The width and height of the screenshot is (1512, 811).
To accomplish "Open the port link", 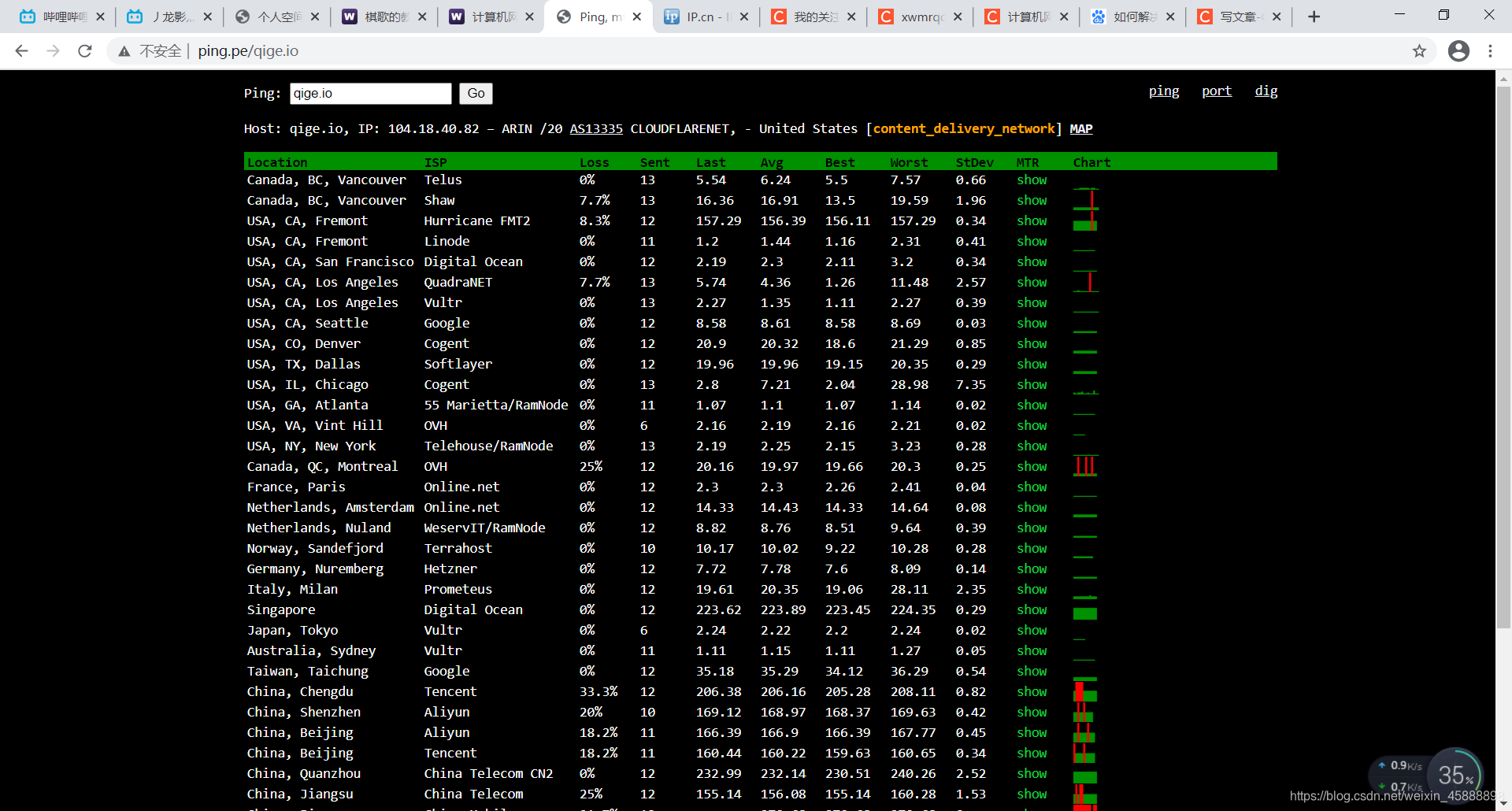I will pyautogui.click(x=1217, y=91).
